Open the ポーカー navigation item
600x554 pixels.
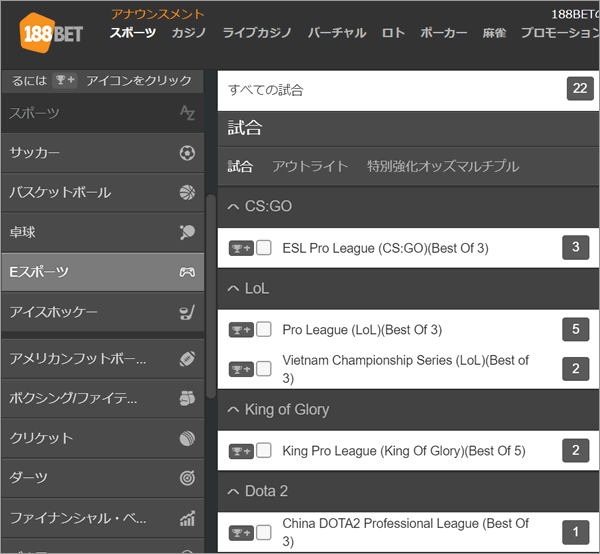(x=443, y=33)
